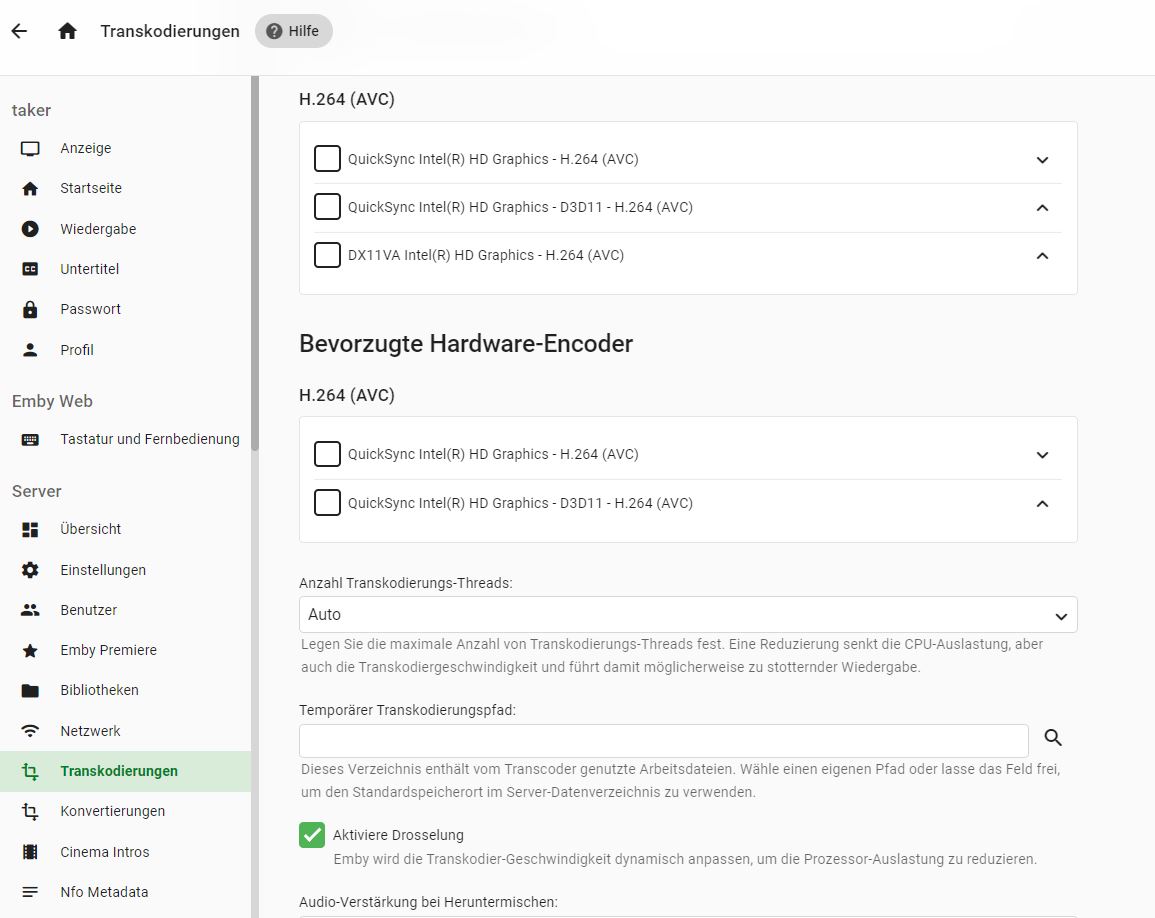Click the Netzwerk wifi icon
This screenshot has width=1155, height=918.
coord(30,731)
